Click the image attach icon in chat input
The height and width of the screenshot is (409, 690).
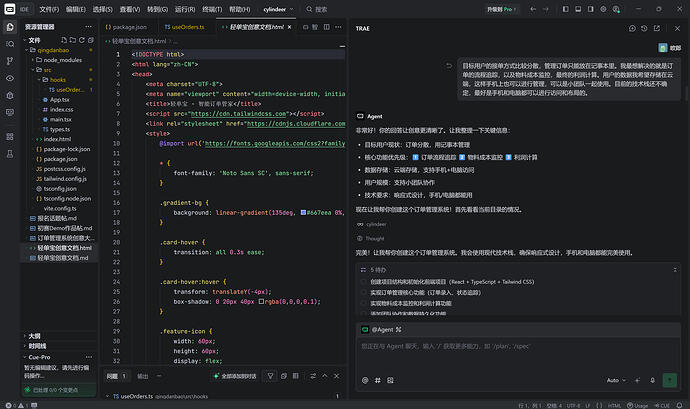pos(390,380)
